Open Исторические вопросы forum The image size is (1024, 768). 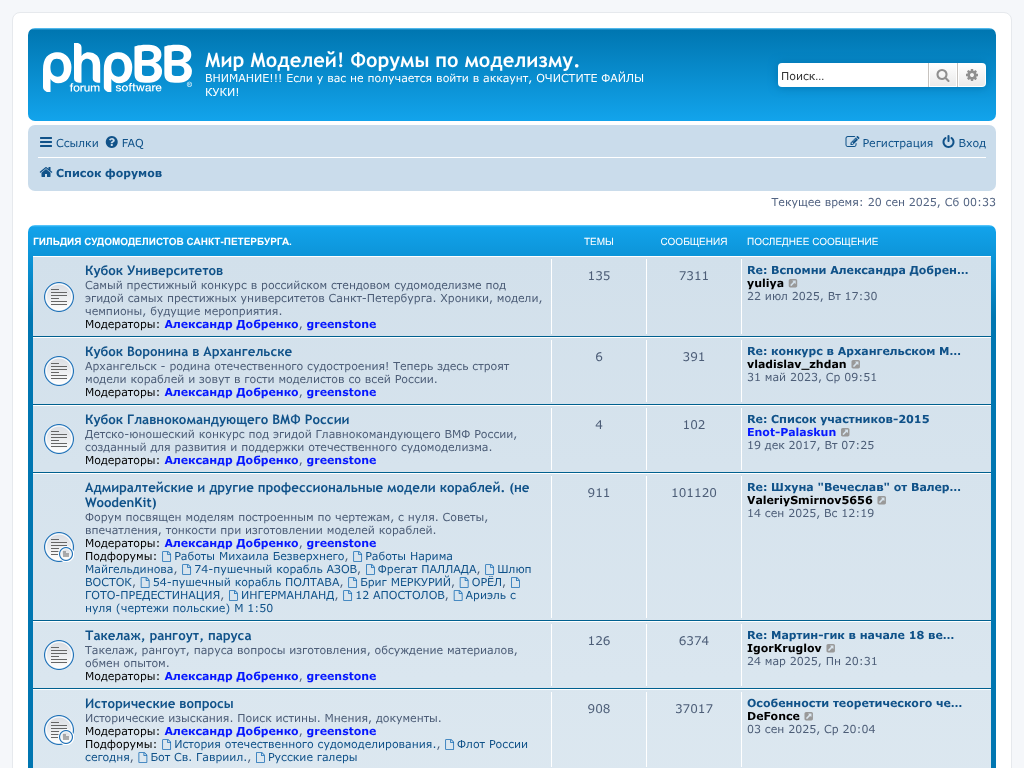159,704
